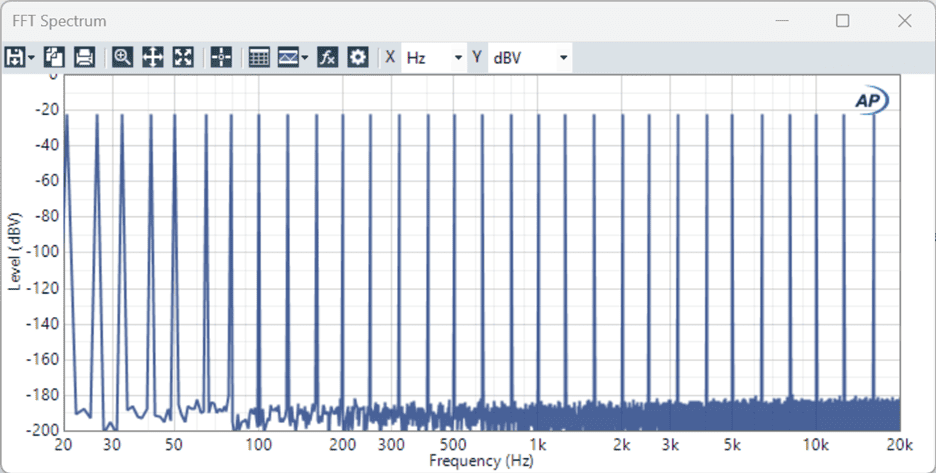936x473 pixels.
Task: Open the save icon's dropdown arrow
Action: (31, 58)
